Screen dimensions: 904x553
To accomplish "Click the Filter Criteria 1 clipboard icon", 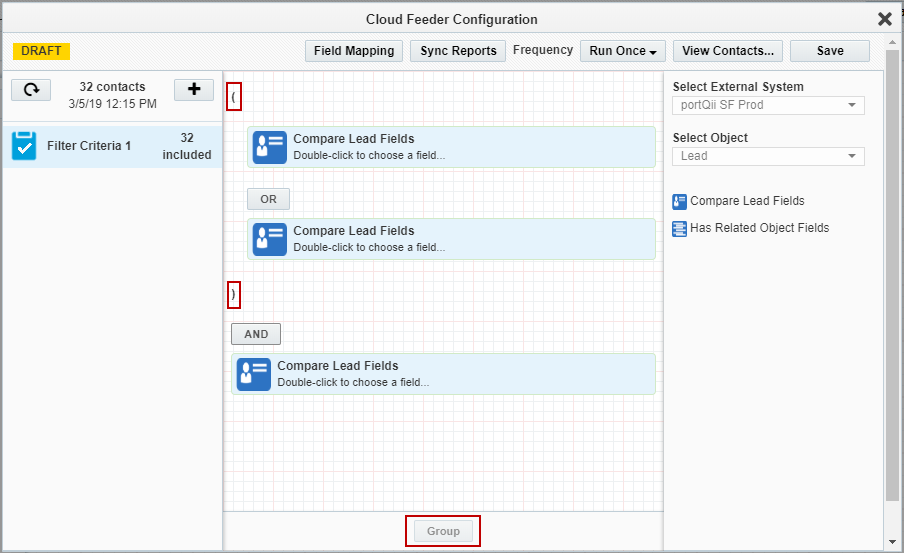I will point(24,146).
